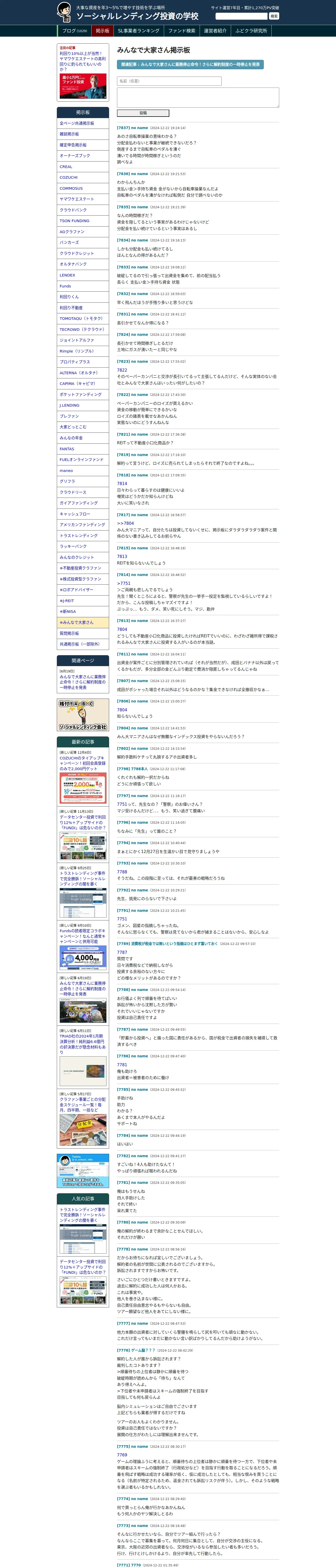336x1568 pixels.
Task: Open the 6月19日 article under 関連ページ
Action: click(82, 682)
